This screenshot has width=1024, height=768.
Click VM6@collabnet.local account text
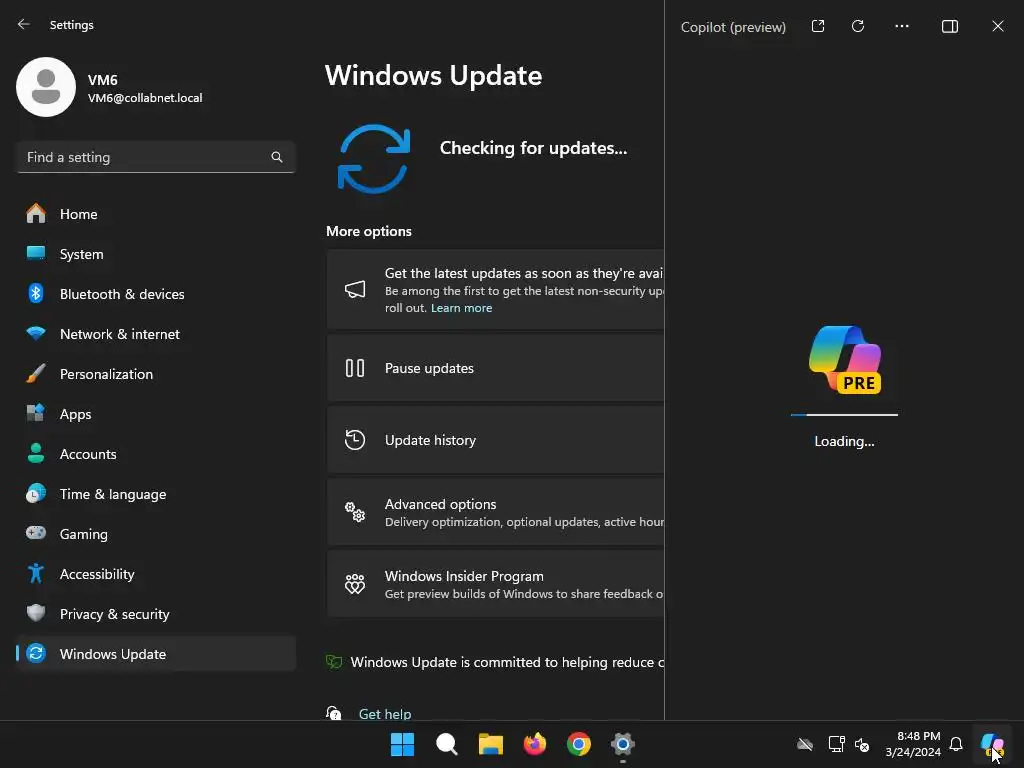145,98
